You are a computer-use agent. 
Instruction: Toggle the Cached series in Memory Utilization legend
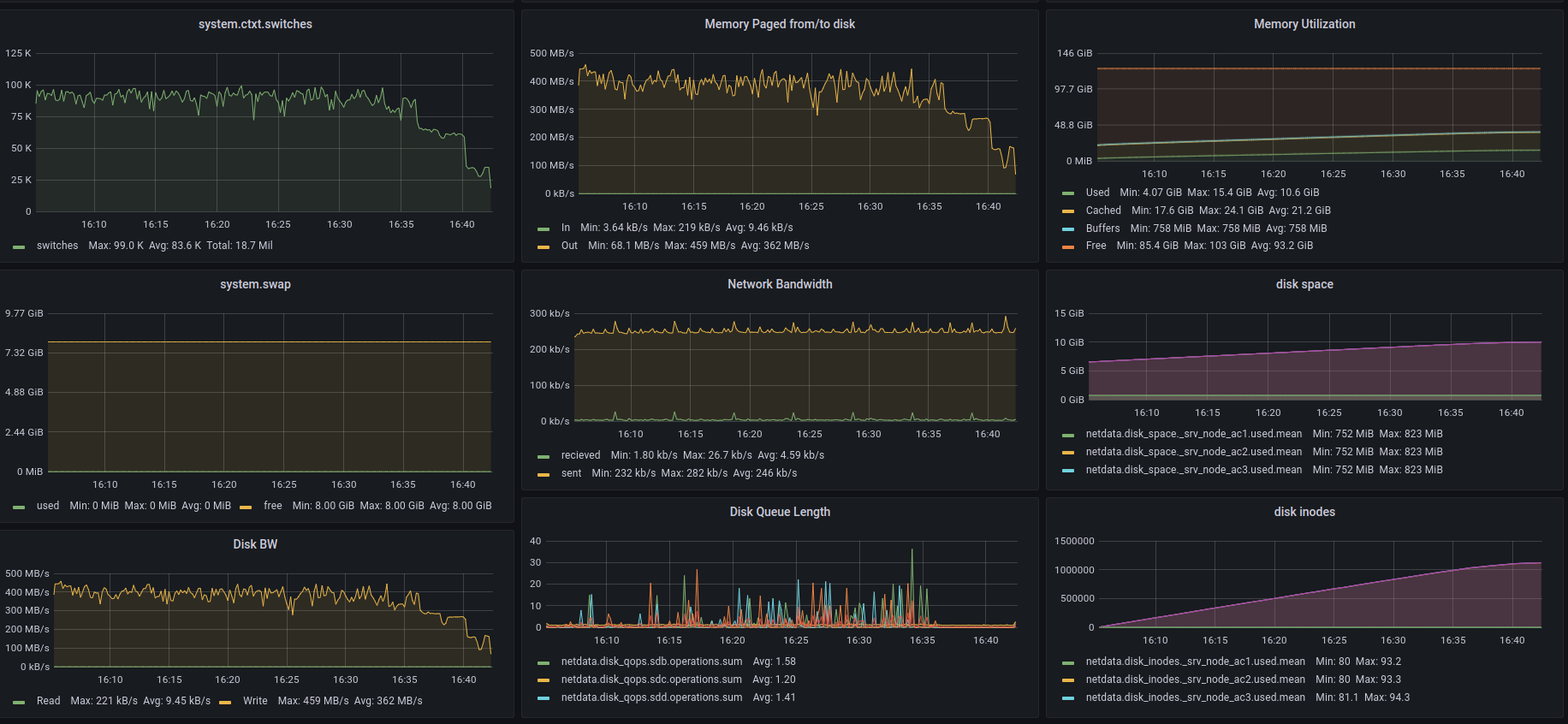tap(1102, 211)
